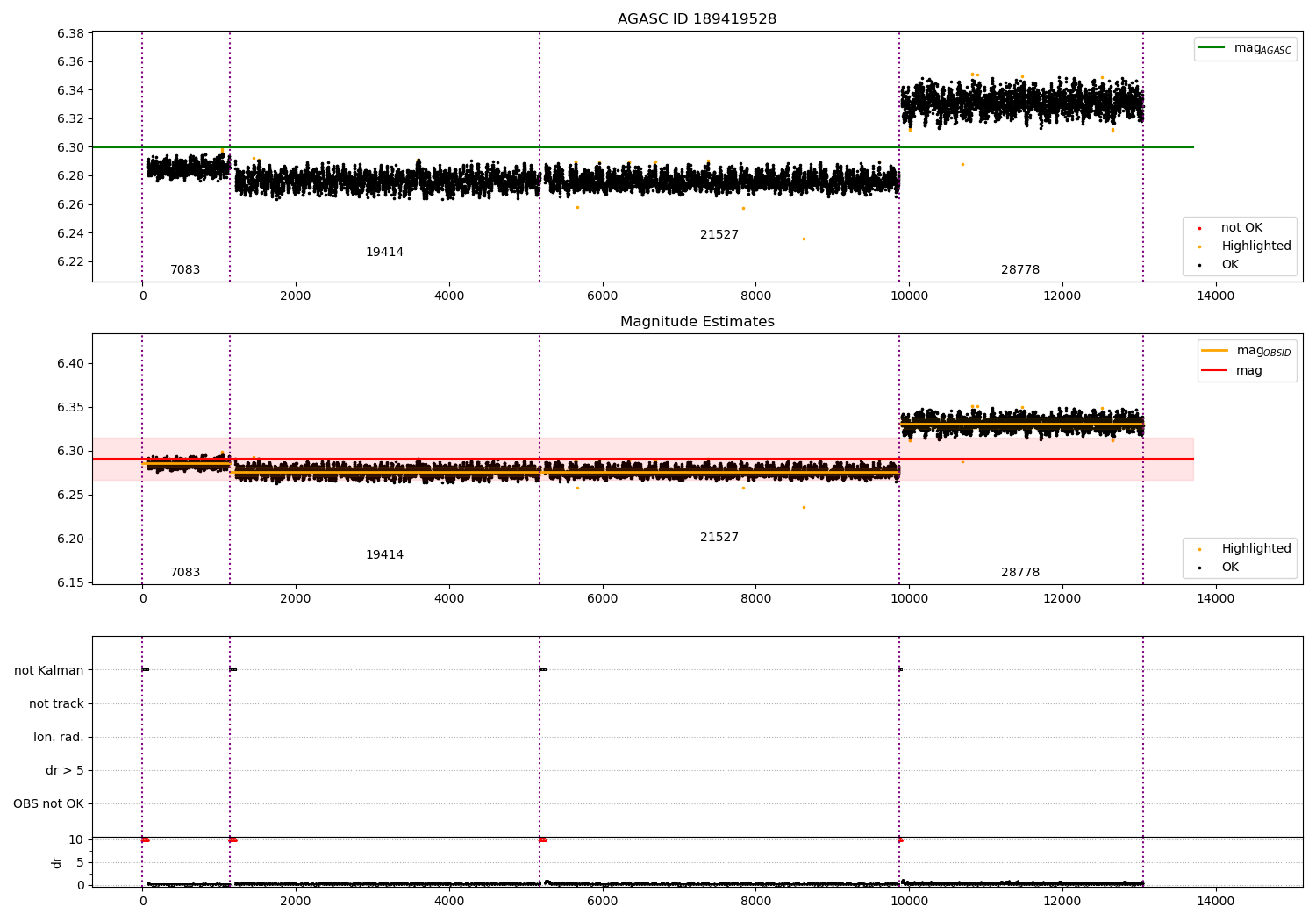Click the 14000 x-tick under the top plot
Viewport: 1316px width, 921px height.
[x=1216, y=296]
